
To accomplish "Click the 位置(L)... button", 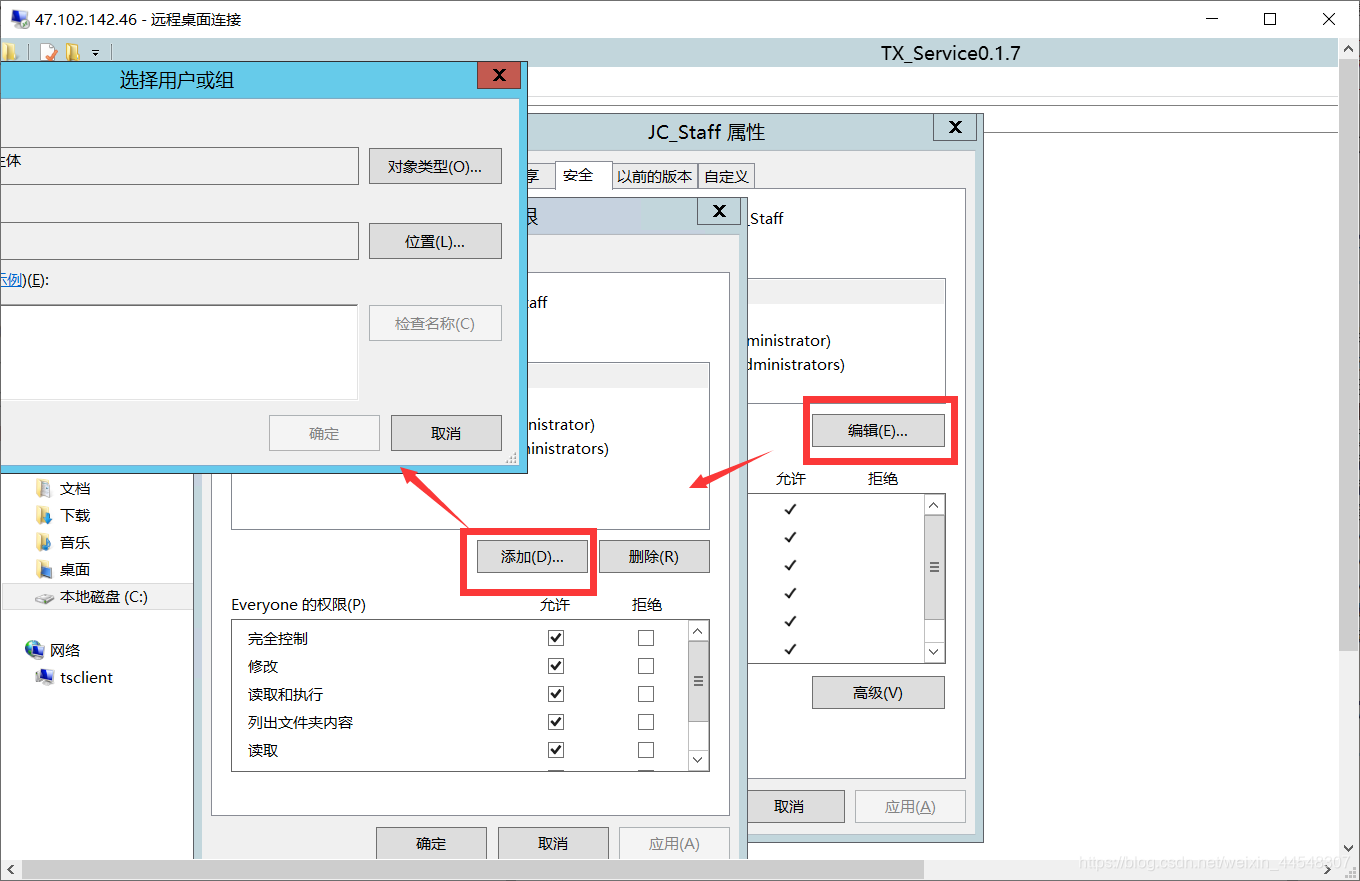I will click(x=435, y=241).
